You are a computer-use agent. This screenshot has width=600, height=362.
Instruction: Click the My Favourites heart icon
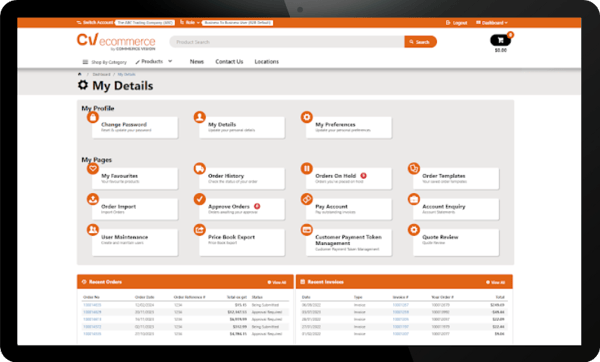tap(93, 168)
